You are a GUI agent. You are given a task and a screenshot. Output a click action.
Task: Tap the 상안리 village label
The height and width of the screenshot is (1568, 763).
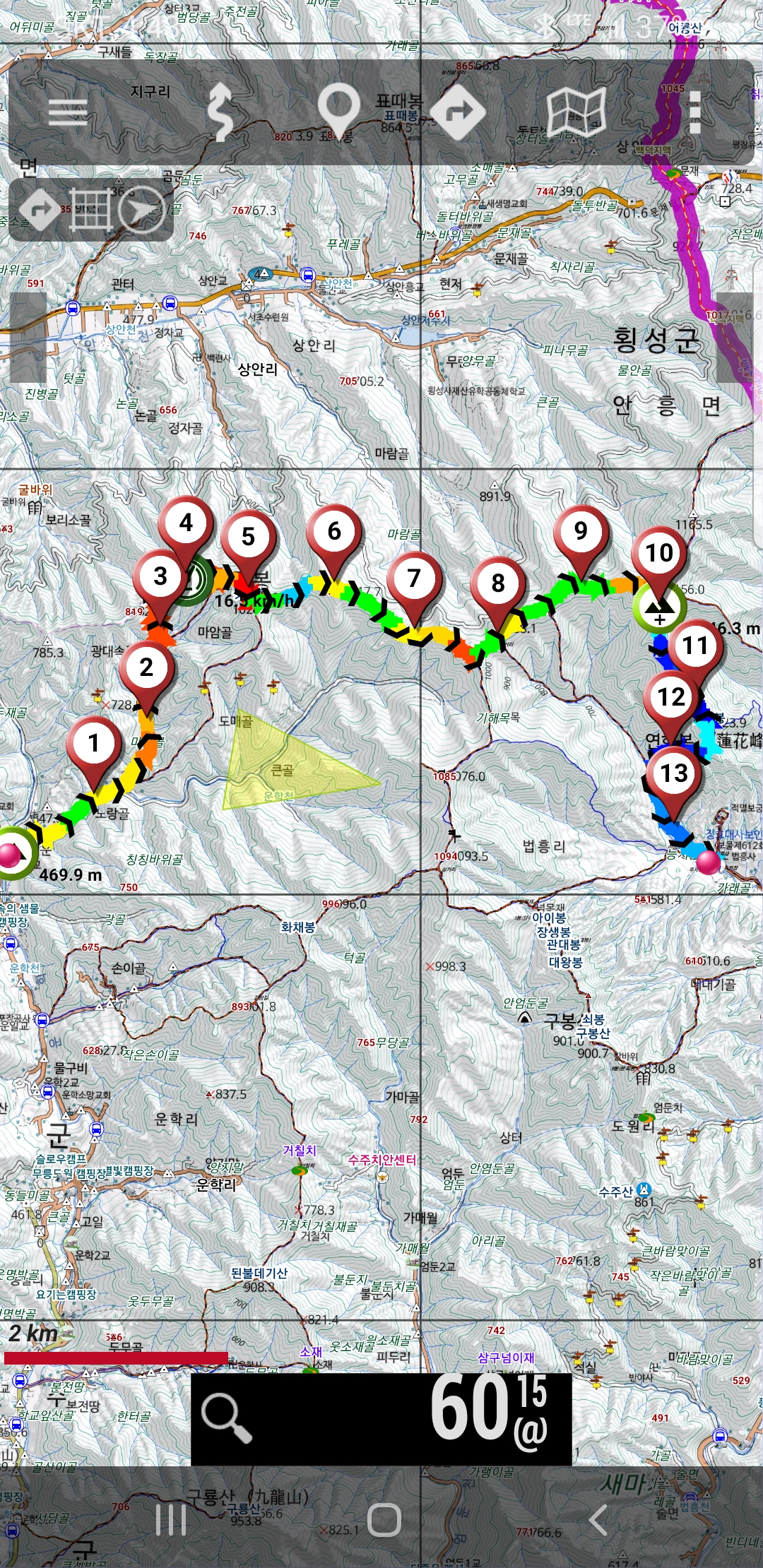click(x=257, y=369)
